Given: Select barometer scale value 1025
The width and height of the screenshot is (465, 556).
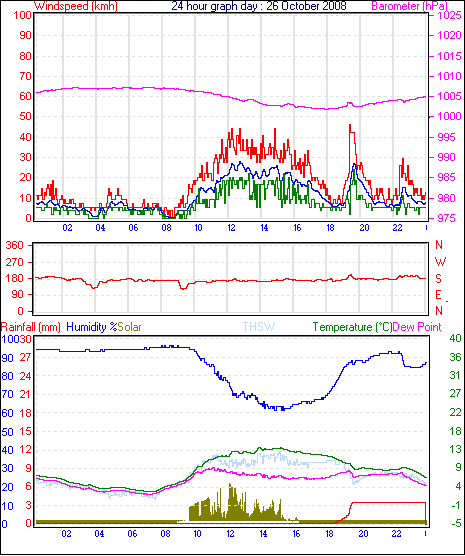Looking at the screenshot, I should 449,15.
